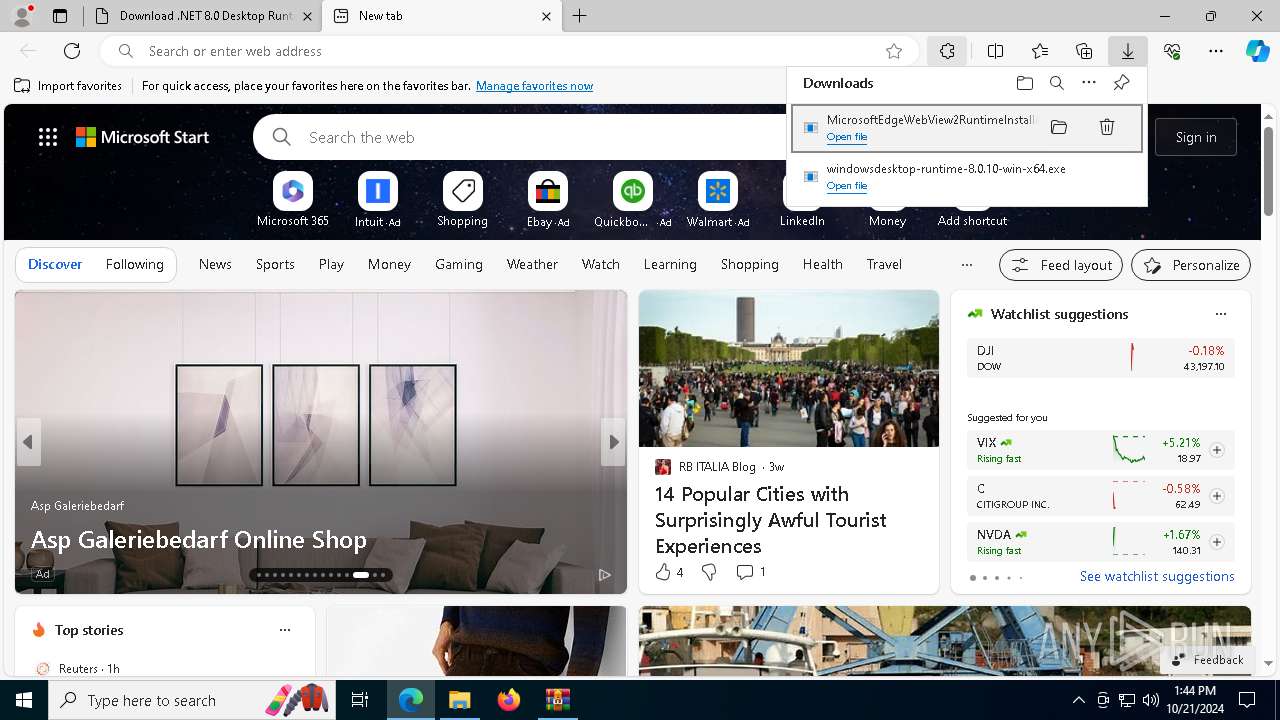The image size is (1280, 720).
Task: Click the Downloads toolbar icon
Action: click(x=1127, y=51)
